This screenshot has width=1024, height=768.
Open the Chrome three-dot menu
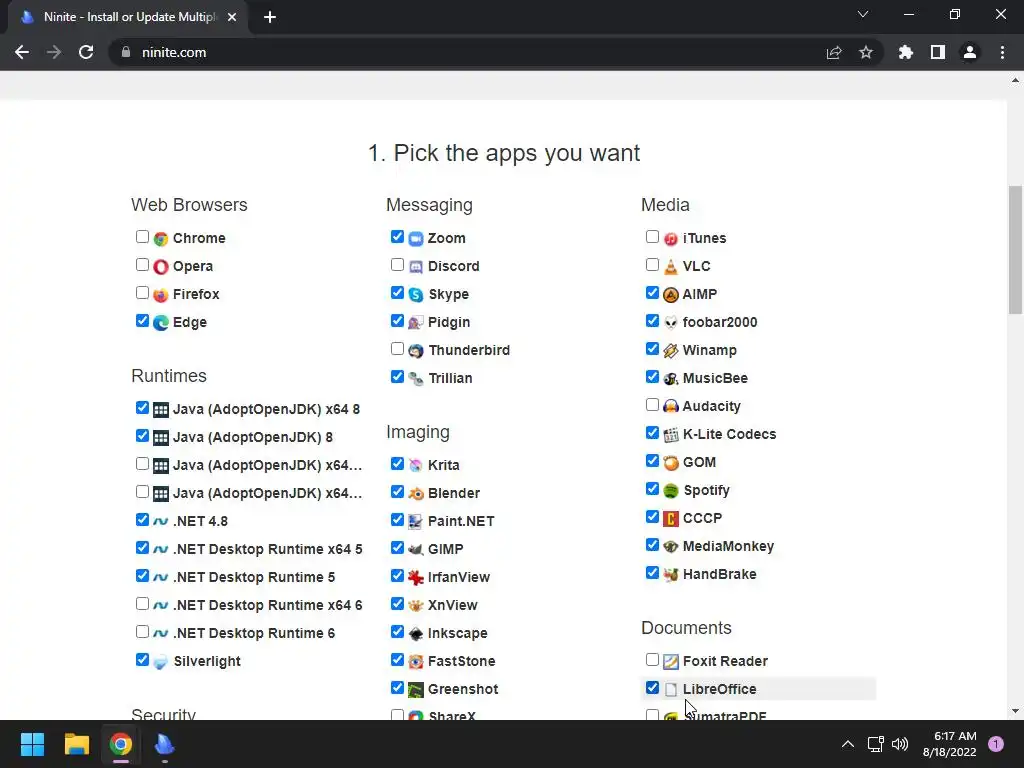pyautogui.click(x=1002, y=52)
